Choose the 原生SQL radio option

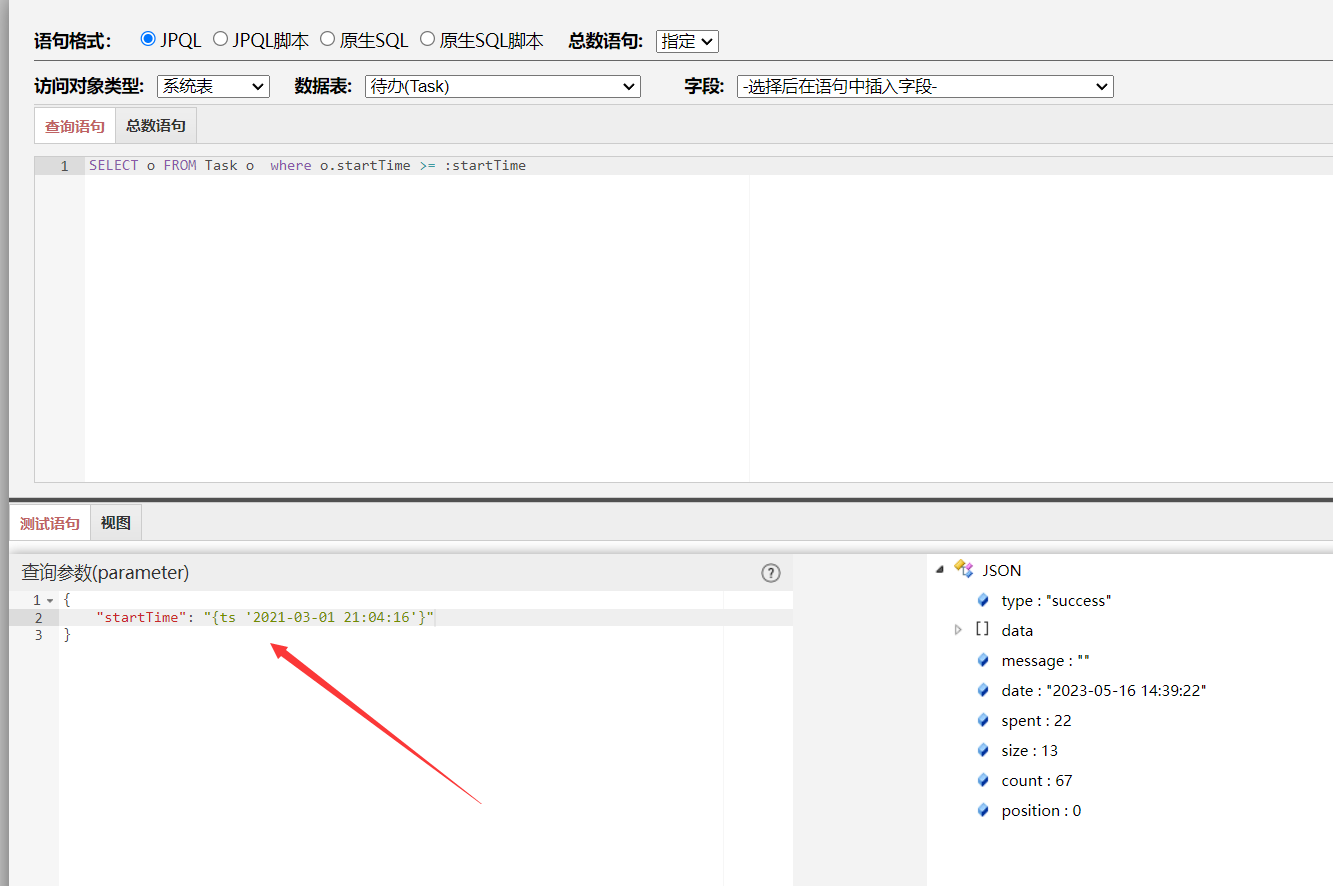pyautogui.click(x=327, y=40)
